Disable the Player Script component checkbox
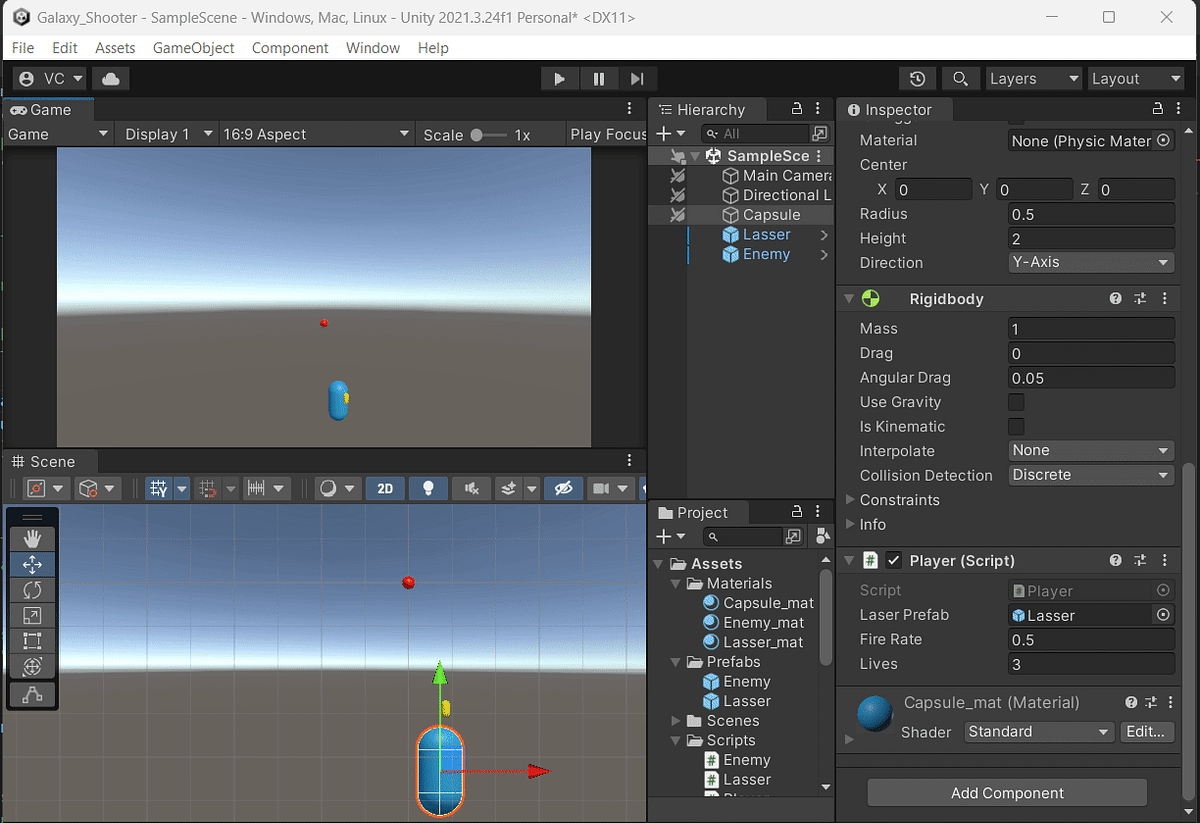Image resolution: width=1200 pixels, height=823 pixels. [x=893, y=560]
